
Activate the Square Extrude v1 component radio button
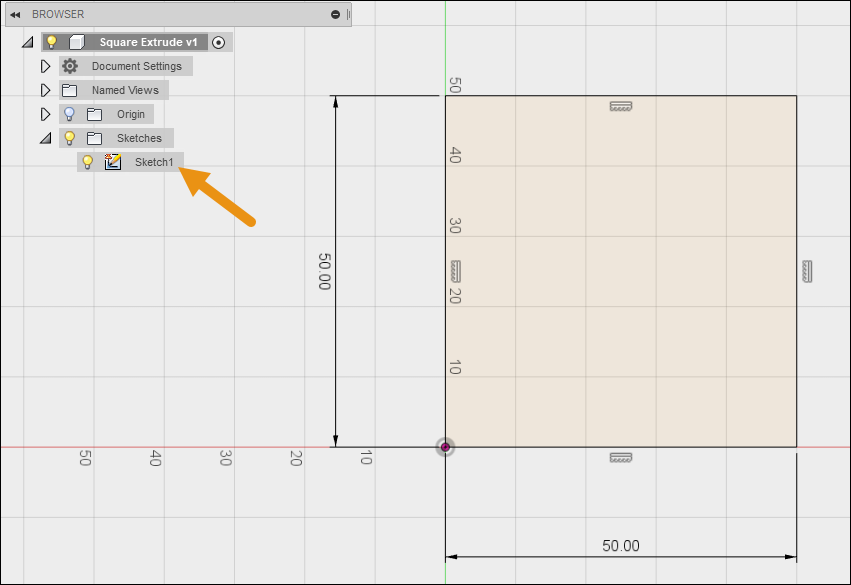pyautogui.click(x=219, y=42)
